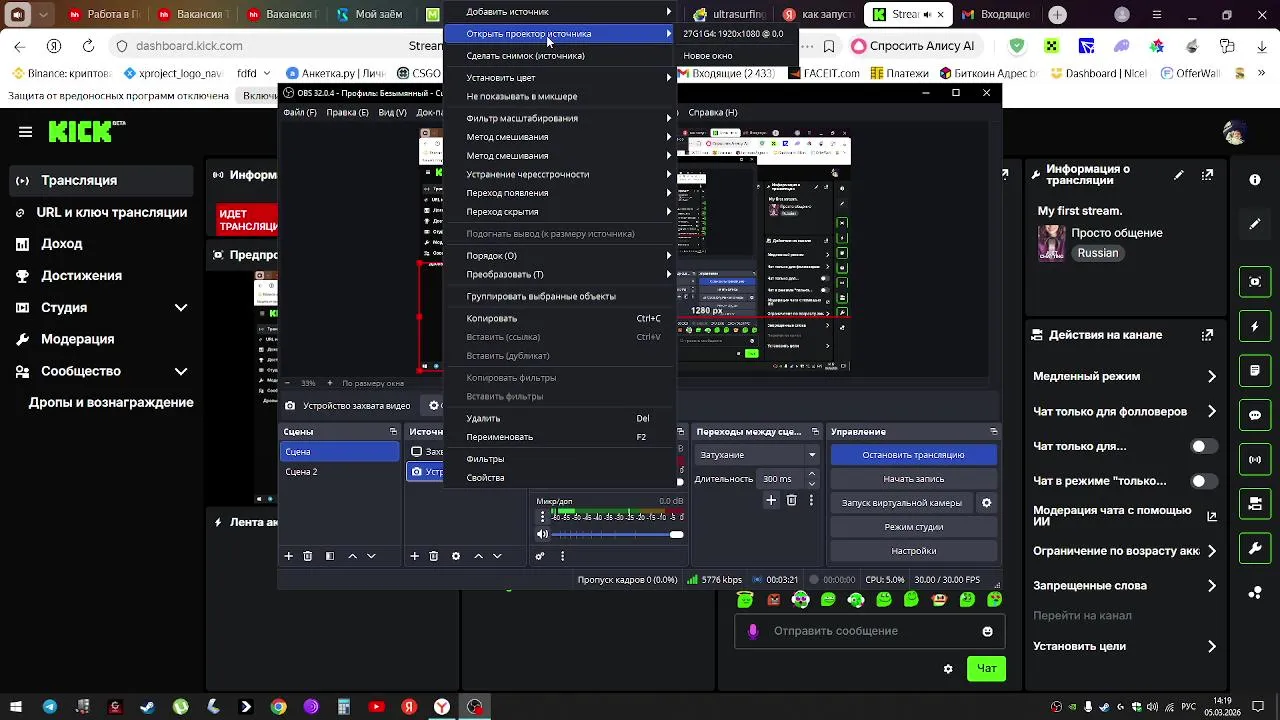1280x720 pixels.
Task: Click the lightning bolt widget icon in Kick sidebar
Action: [x=1255, y=326]
